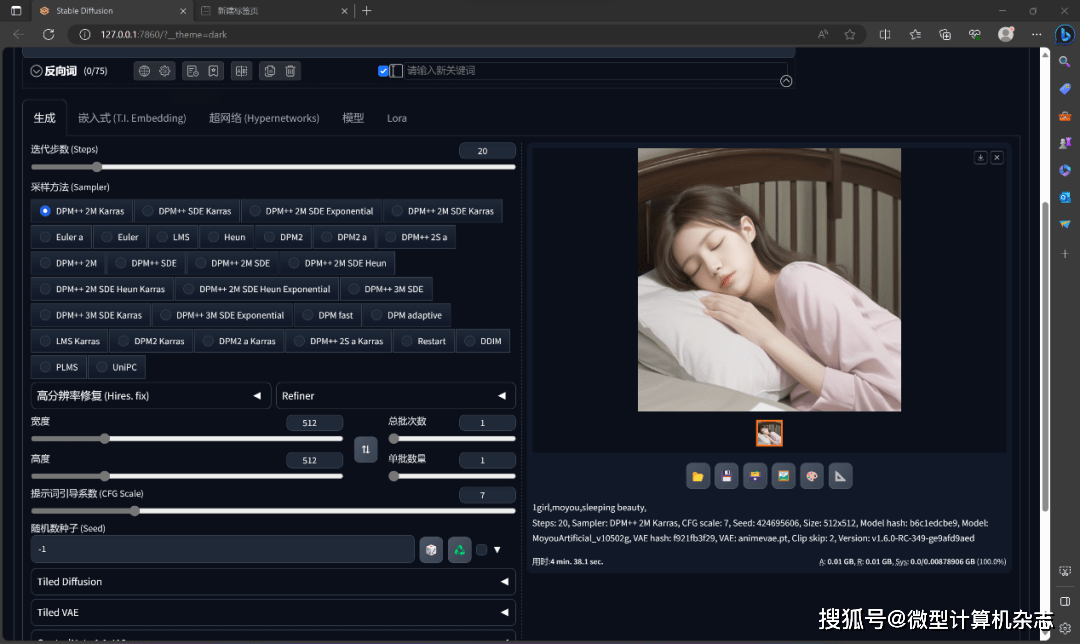Tick the extra seed options checkbox
Screen dimensions: 1080x644
[482, 550]
